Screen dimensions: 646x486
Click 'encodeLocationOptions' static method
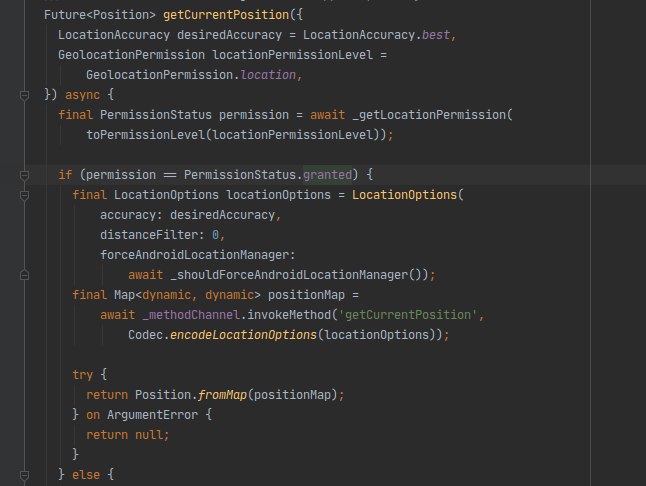[243, 335]
